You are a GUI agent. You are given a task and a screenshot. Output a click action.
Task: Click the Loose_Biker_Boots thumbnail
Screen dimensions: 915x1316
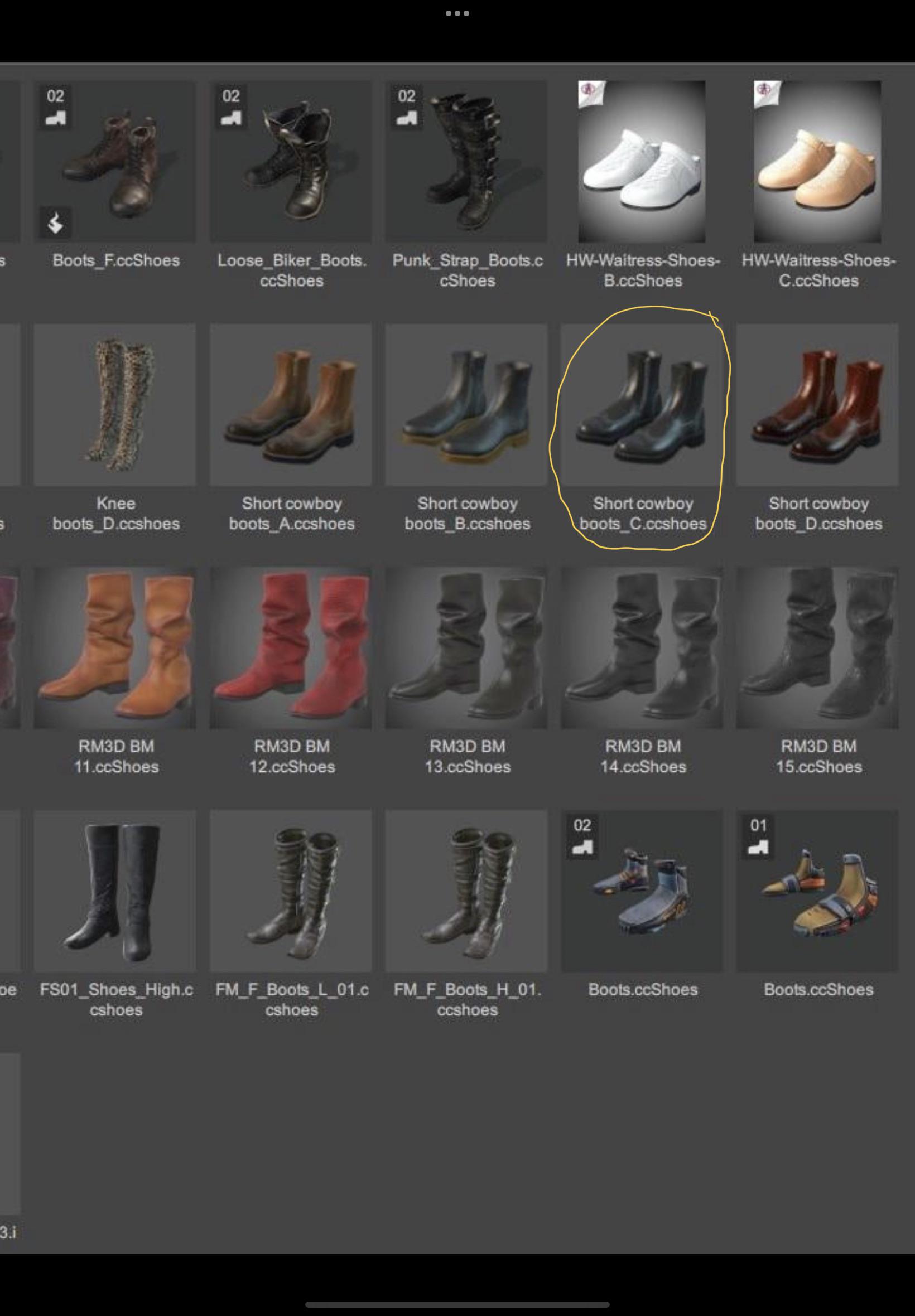(291, 162)
